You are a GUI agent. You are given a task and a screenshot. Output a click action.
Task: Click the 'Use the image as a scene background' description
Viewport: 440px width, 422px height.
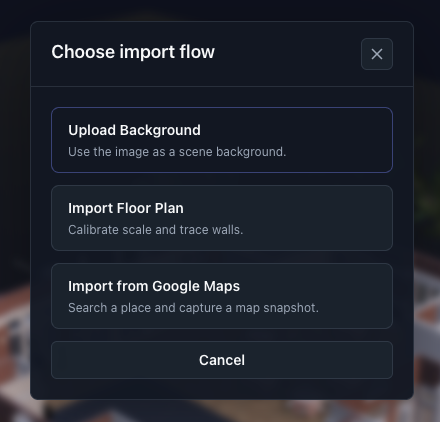177,152
